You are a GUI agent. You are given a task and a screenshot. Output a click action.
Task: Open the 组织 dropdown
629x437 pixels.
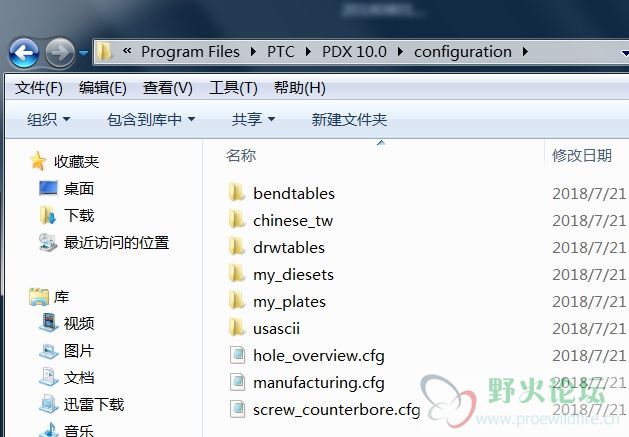(x=49, y=120)
